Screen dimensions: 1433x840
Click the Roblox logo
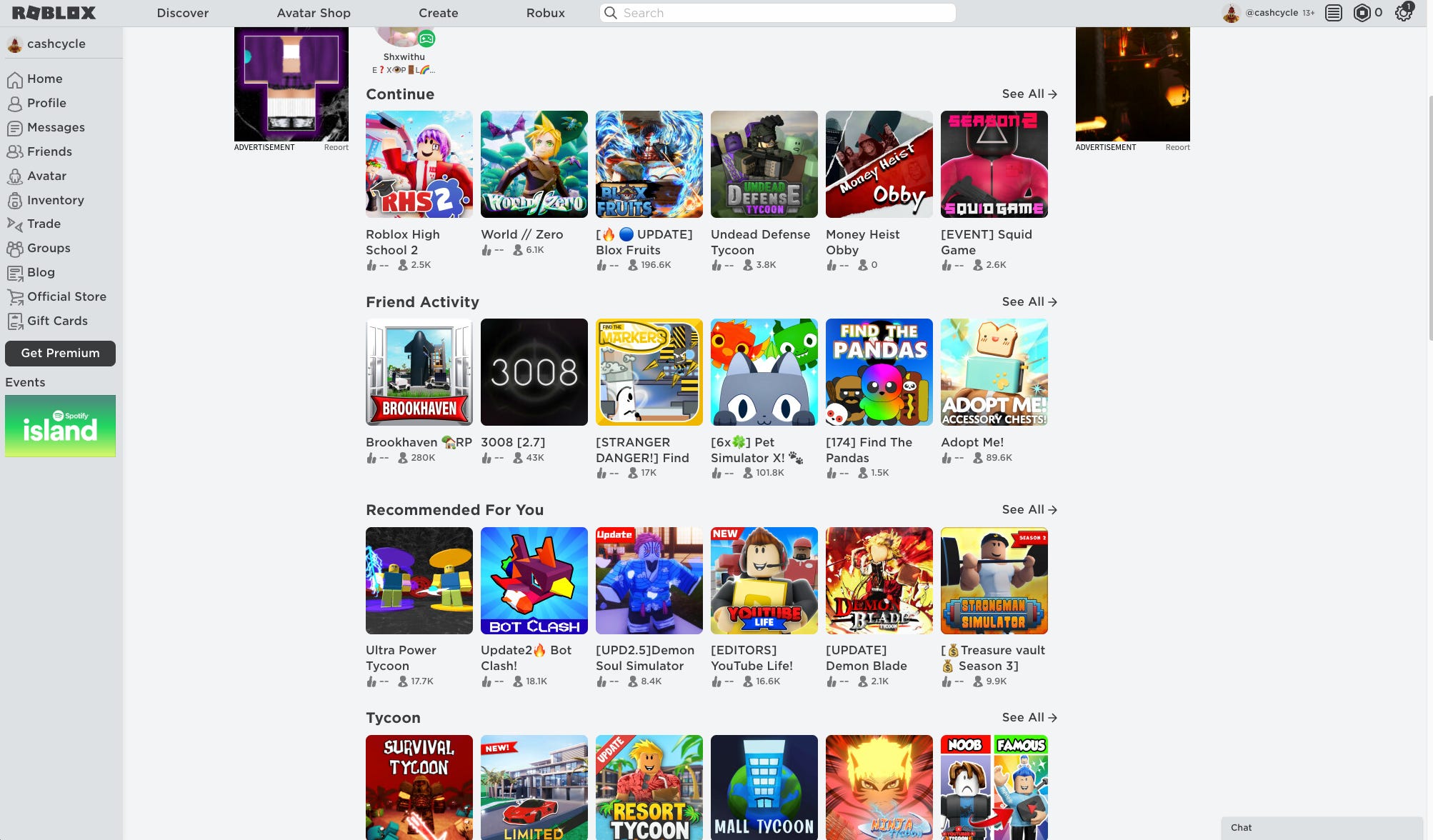tap(54, 13)
